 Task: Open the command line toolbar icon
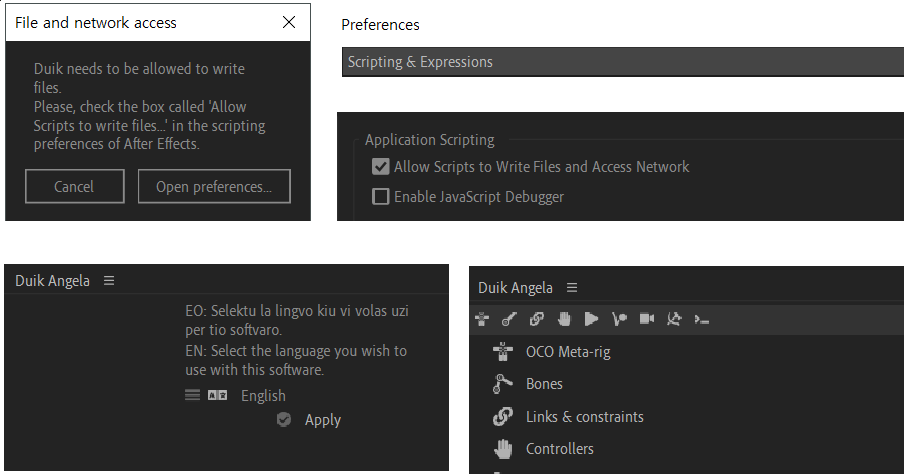[702, 319]
